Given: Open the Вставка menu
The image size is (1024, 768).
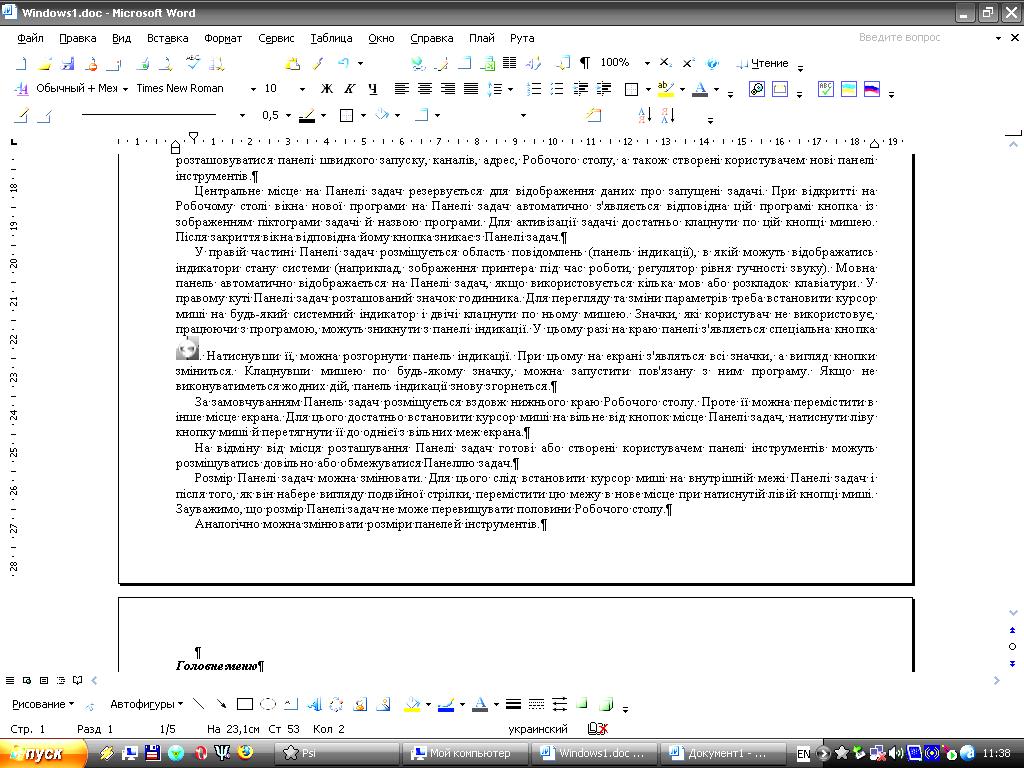Looking at the screenshot, I should 167,38.
